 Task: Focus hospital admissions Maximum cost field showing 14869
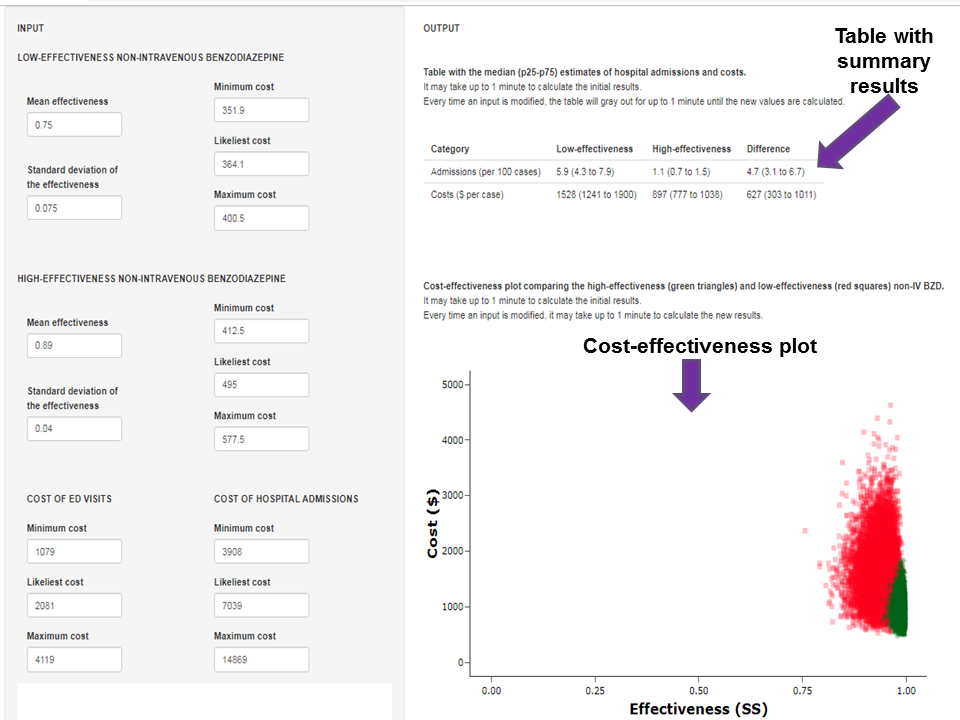[261, 659]
